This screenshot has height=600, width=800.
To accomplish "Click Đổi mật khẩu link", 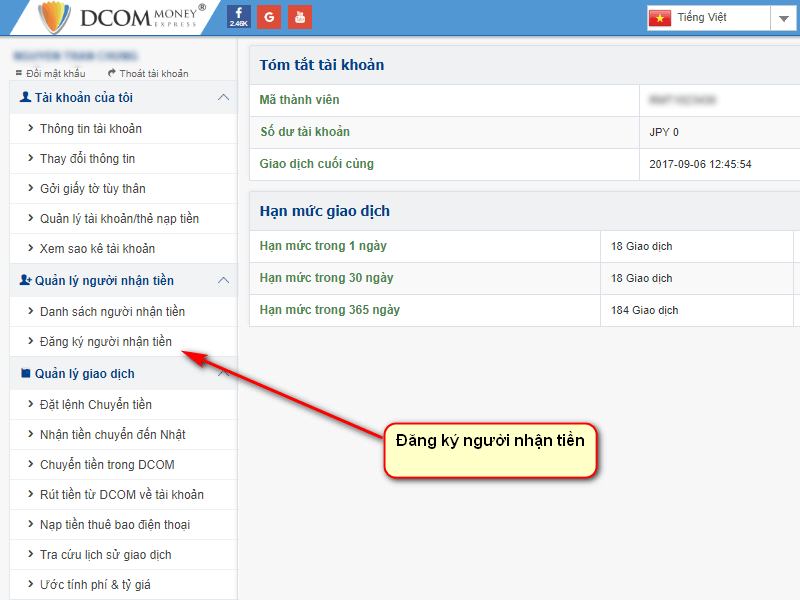I will pos(48,73).
